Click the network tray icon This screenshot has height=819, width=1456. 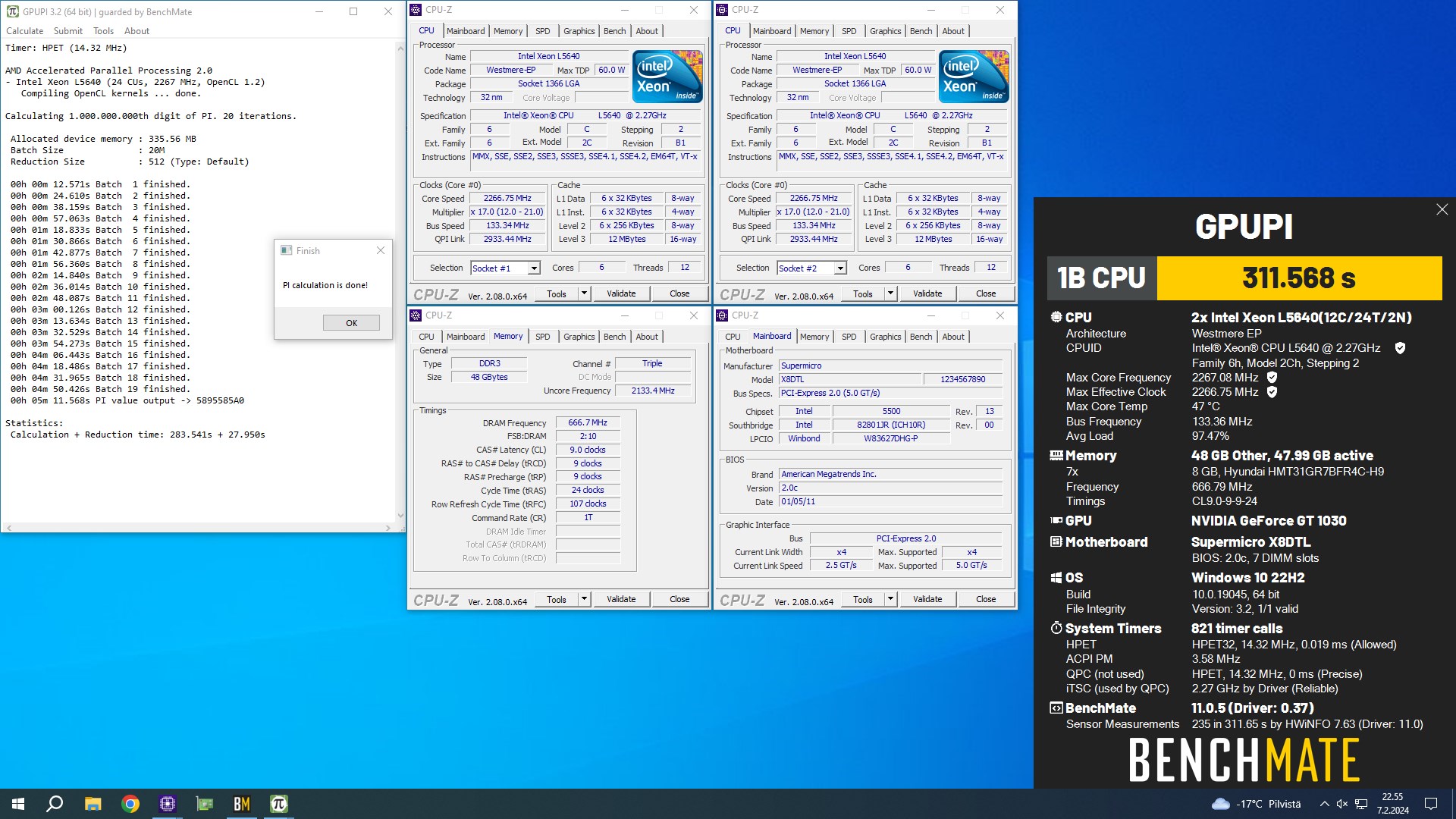pyautogui.click(x=1361, y=804)
